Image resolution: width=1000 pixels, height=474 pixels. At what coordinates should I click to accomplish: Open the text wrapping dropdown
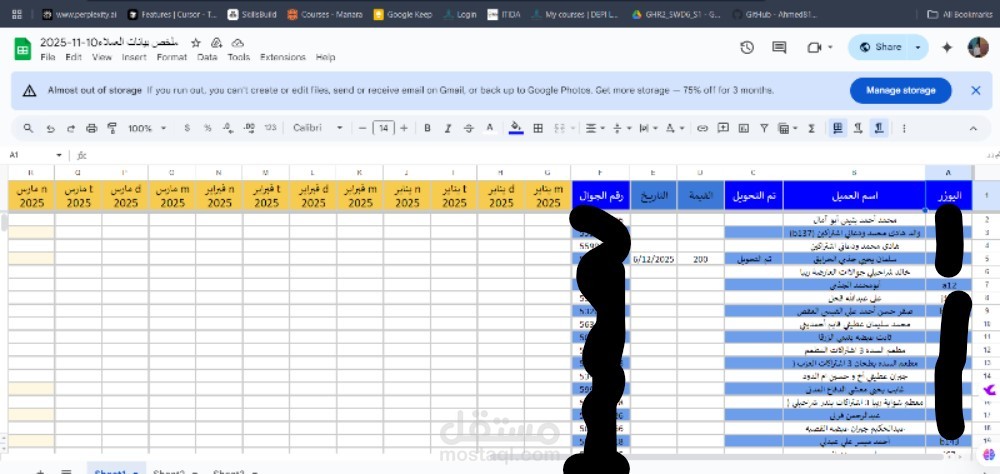tap(648, 128)
